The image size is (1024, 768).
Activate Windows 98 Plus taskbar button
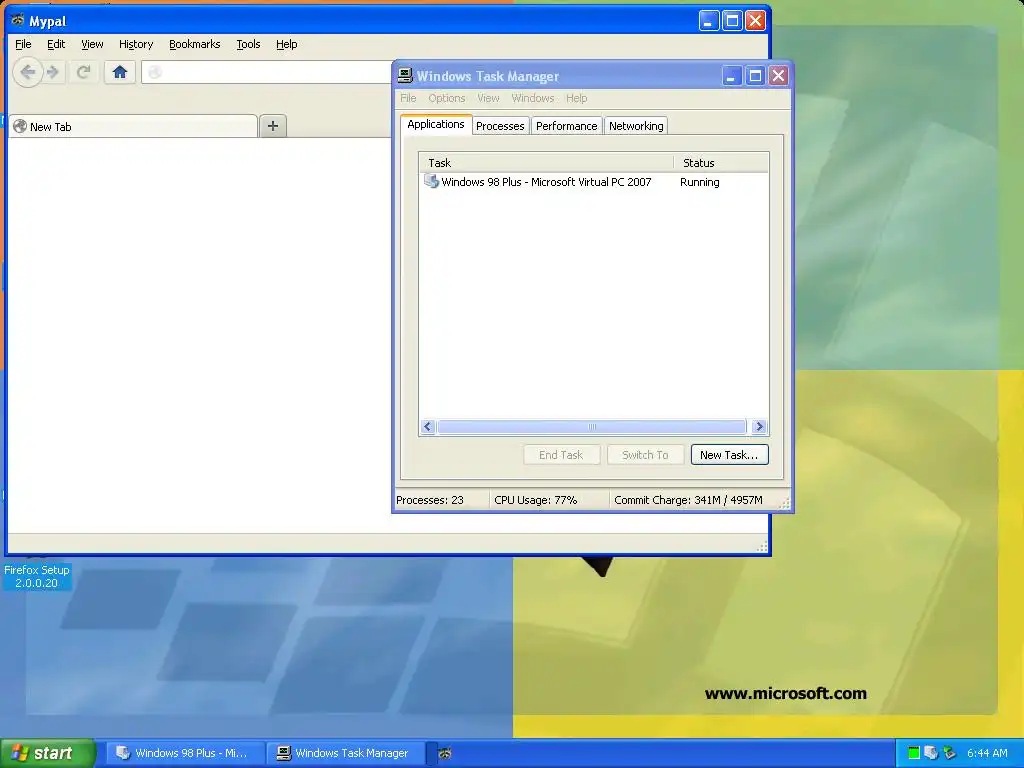click(x=186, y=753)
